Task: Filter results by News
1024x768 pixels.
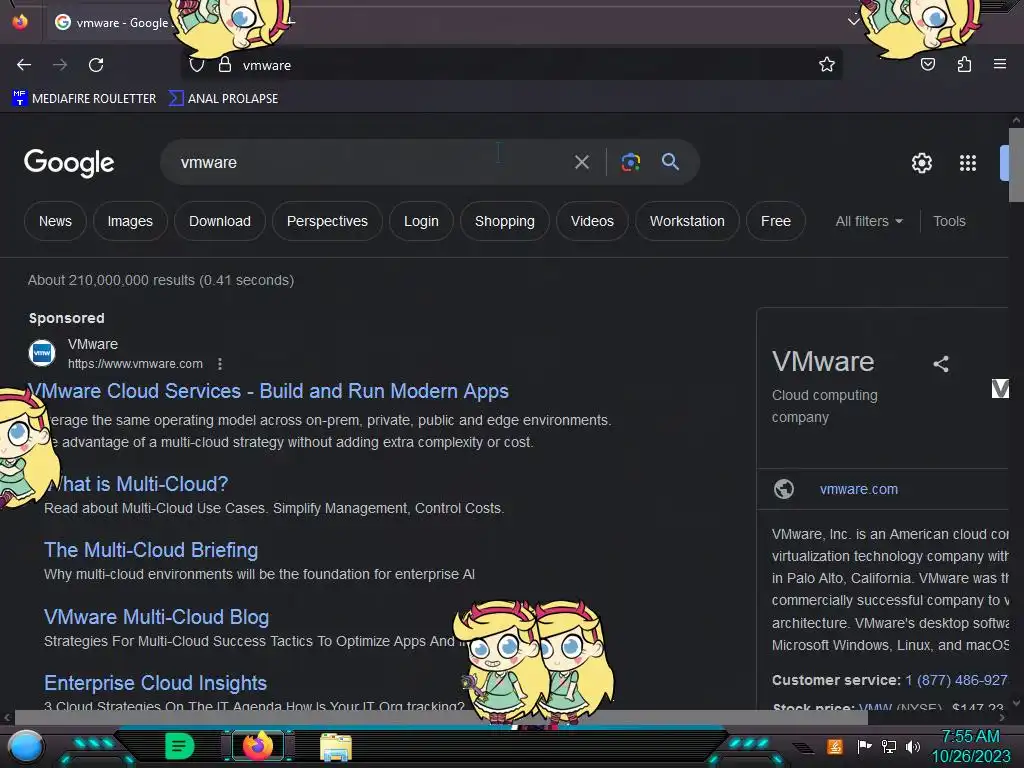Action: coord(56,221)
